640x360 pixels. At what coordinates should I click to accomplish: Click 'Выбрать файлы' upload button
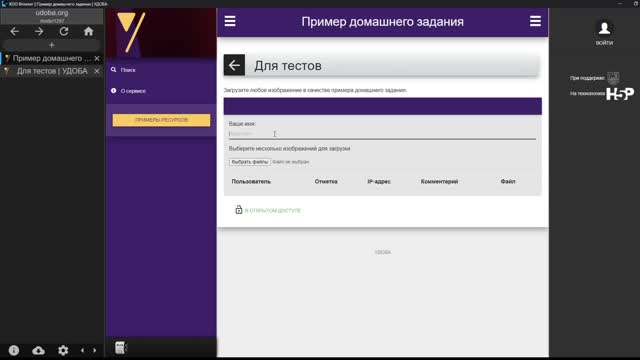point(249,162)
